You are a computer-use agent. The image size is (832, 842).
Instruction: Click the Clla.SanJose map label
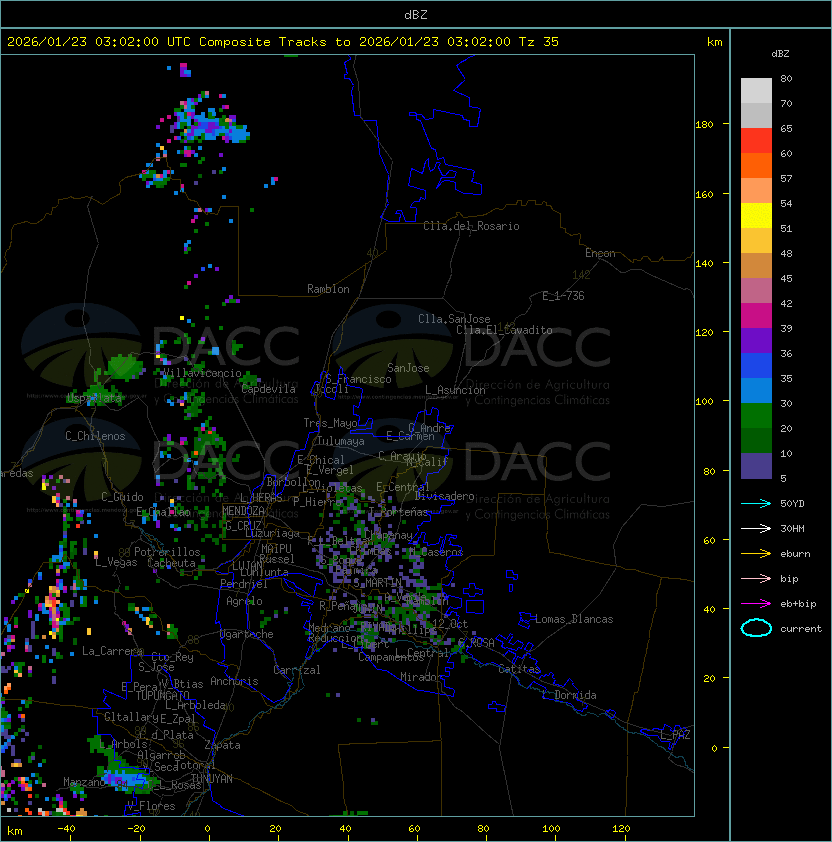454,319
